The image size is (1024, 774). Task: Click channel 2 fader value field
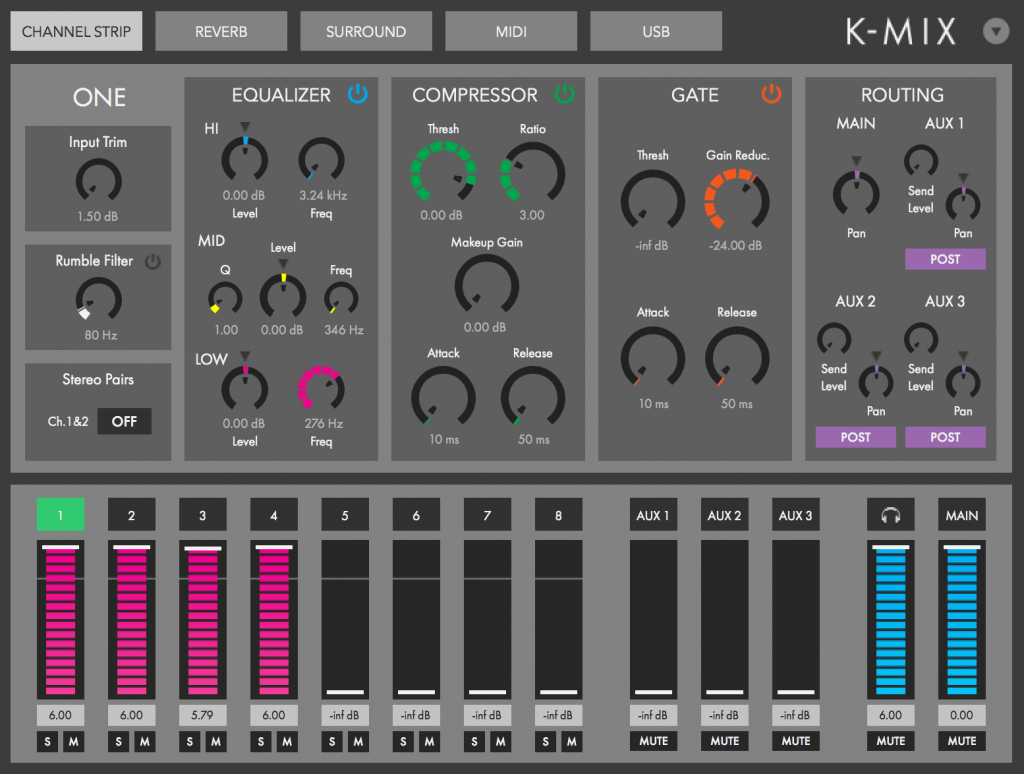[x=131, y=715]
